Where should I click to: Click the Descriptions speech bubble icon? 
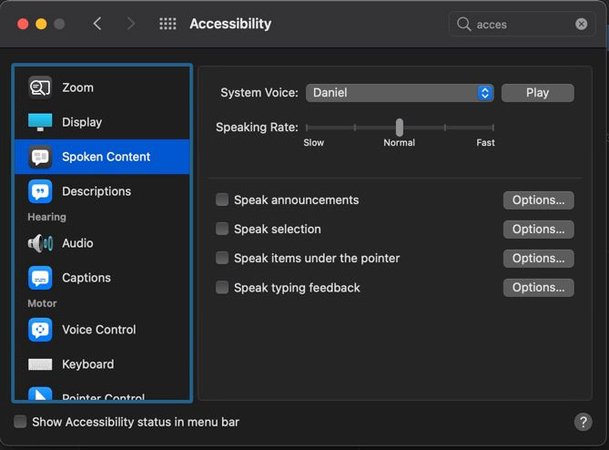click(x=40, y=191)
